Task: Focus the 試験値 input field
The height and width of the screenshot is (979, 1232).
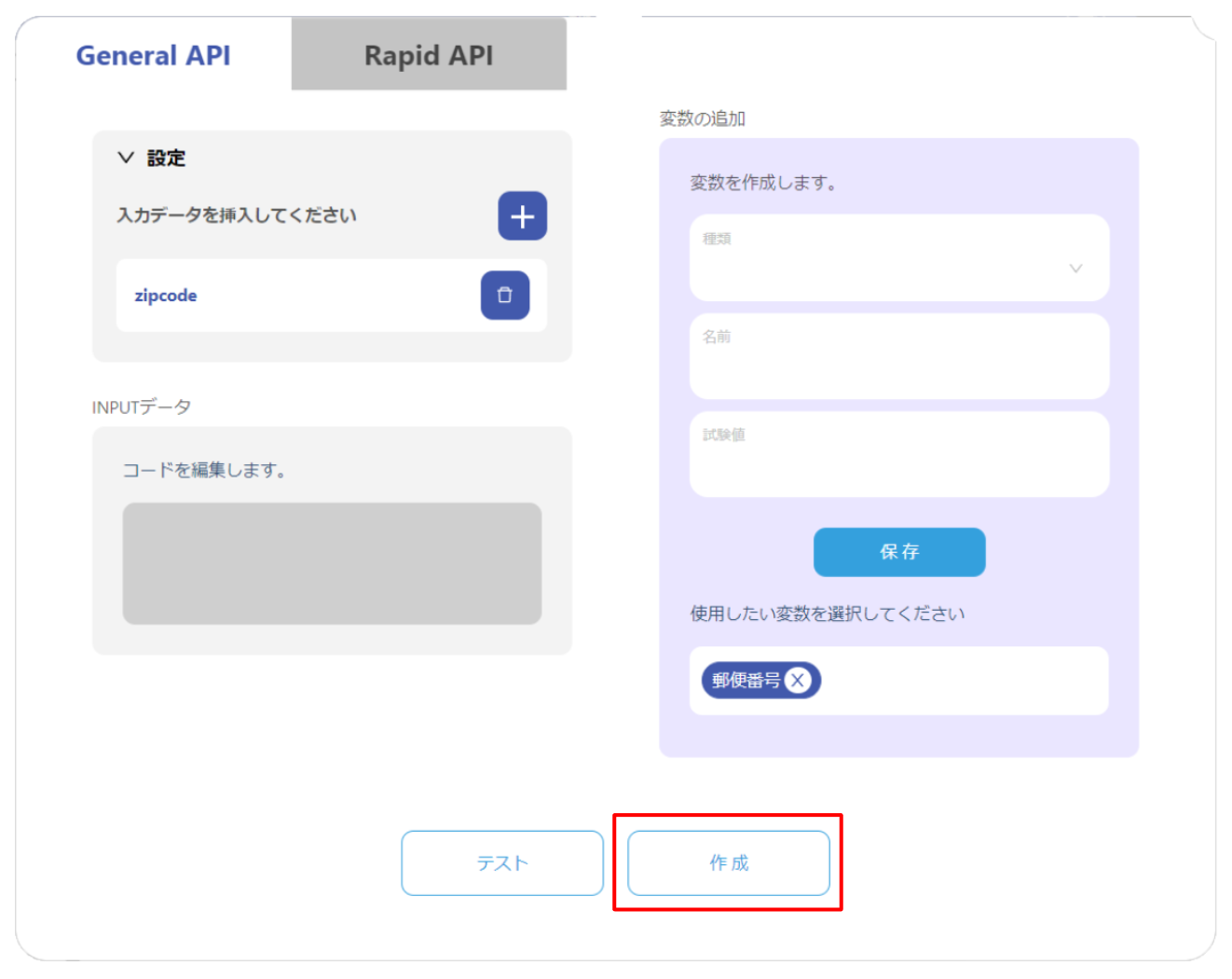Action: tap(899, 454)
